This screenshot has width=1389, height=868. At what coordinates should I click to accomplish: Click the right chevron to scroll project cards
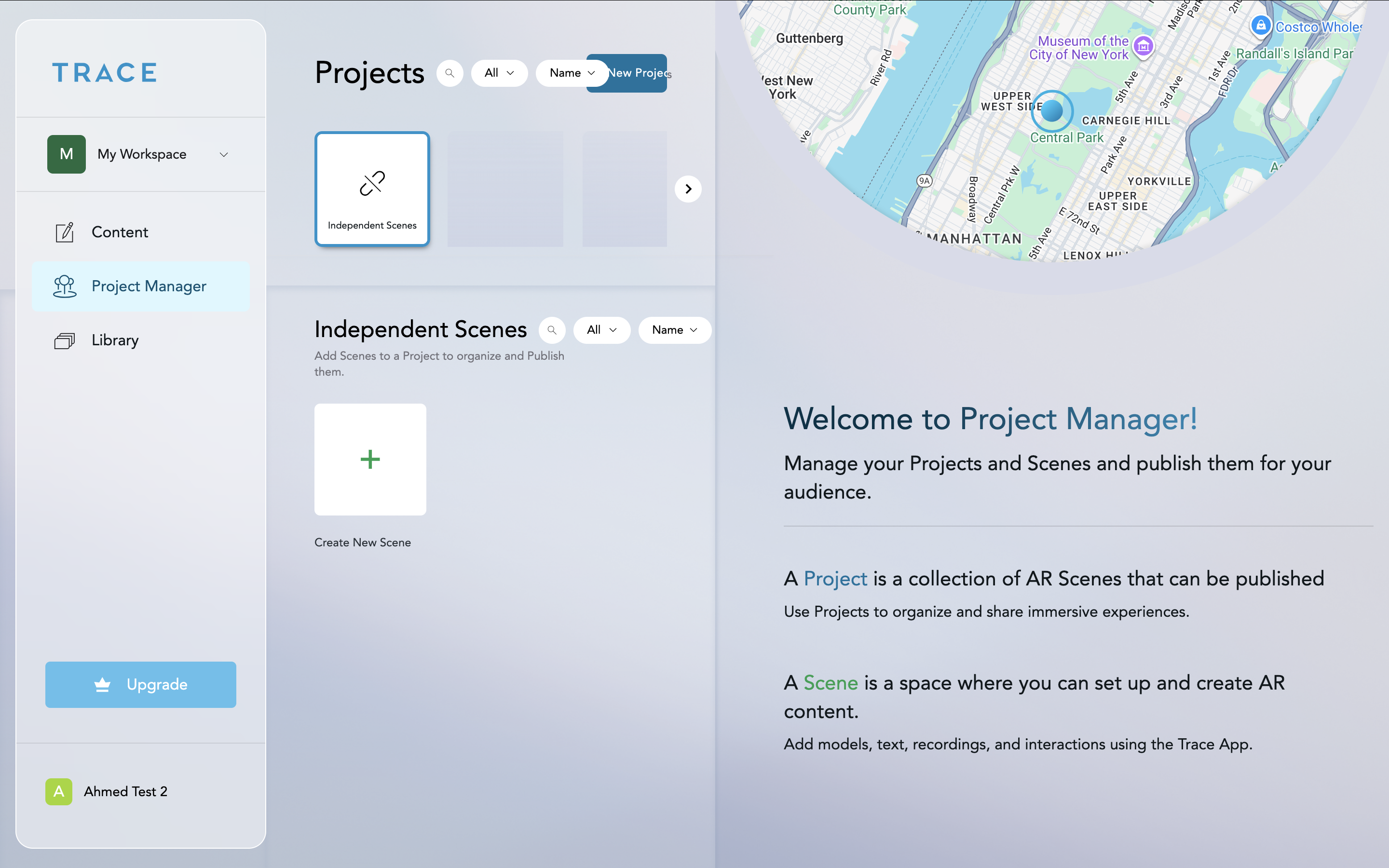[x=688, y=189]
